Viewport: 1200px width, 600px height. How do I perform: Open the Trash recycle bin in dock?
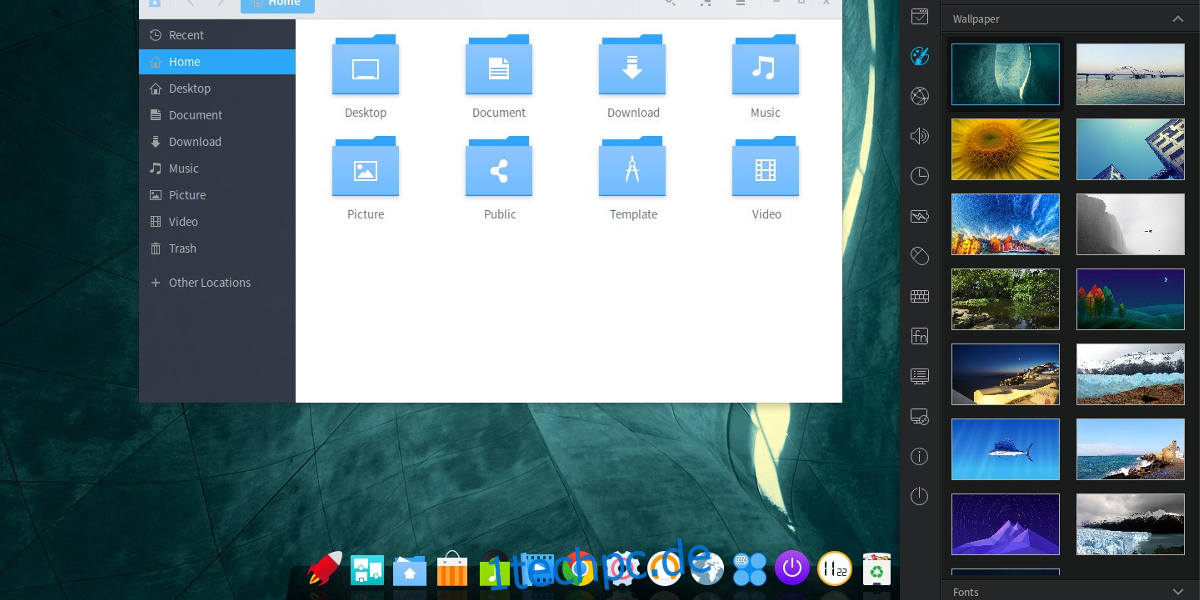tap(876, 569)
